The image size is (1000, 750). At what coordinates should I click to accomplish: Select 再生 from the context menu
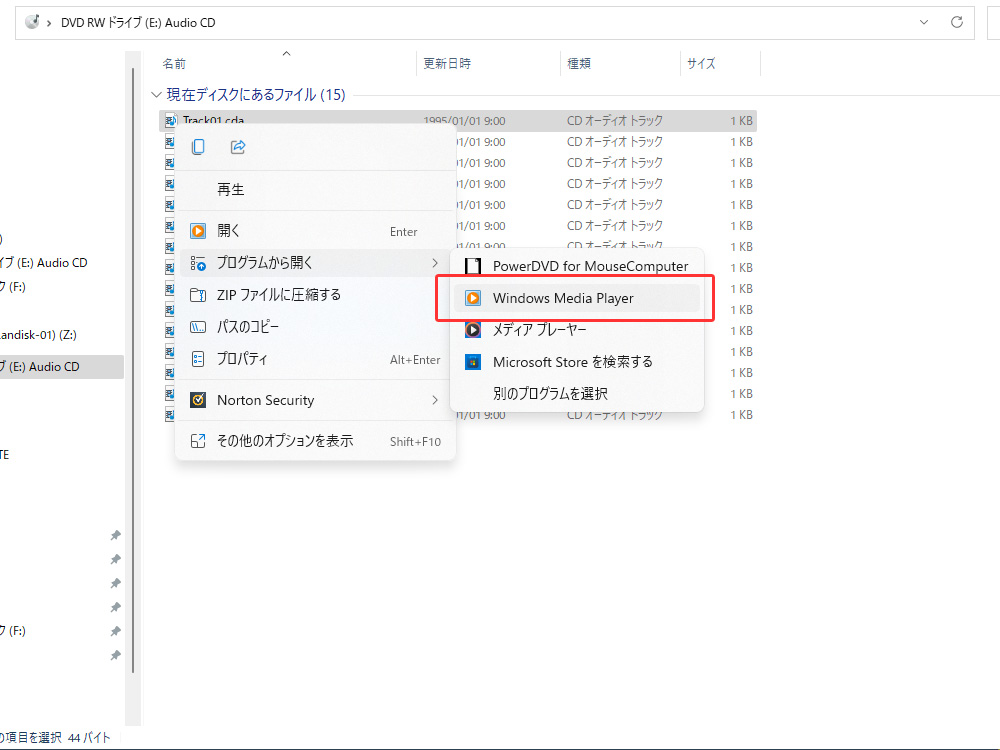click(x=315, y=189)
